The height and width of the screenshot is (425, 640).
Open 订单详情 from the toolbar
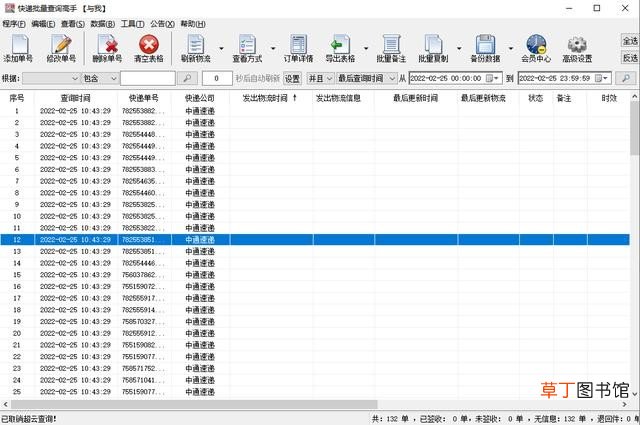point(298,49)
